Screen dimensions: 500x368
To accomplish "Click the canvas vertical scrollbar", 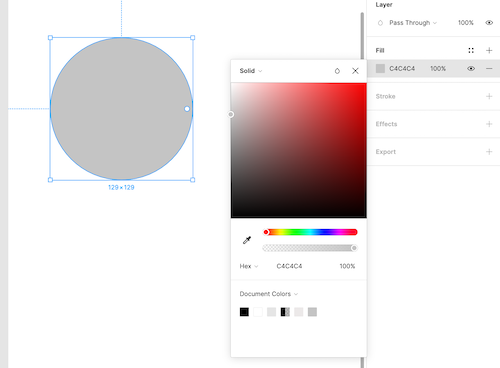I will [362, 36].
